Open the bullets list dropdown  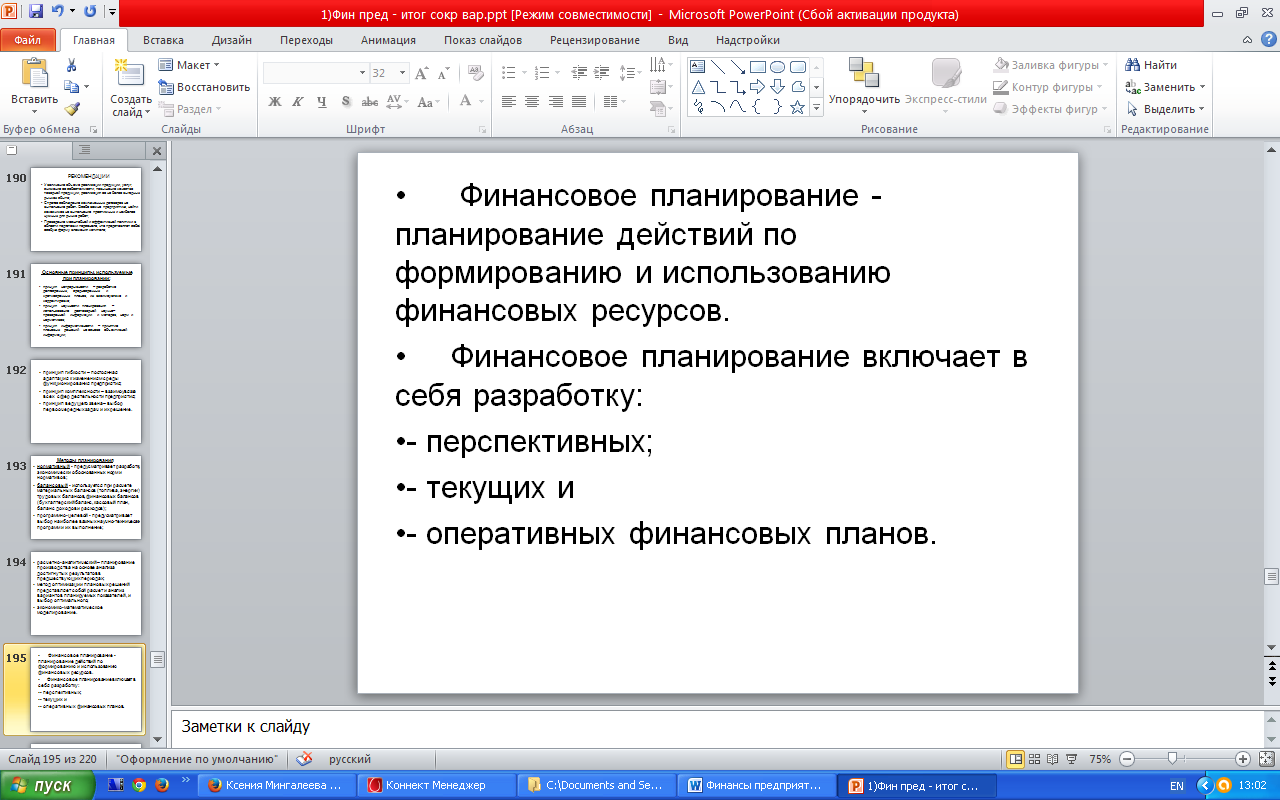524,73
